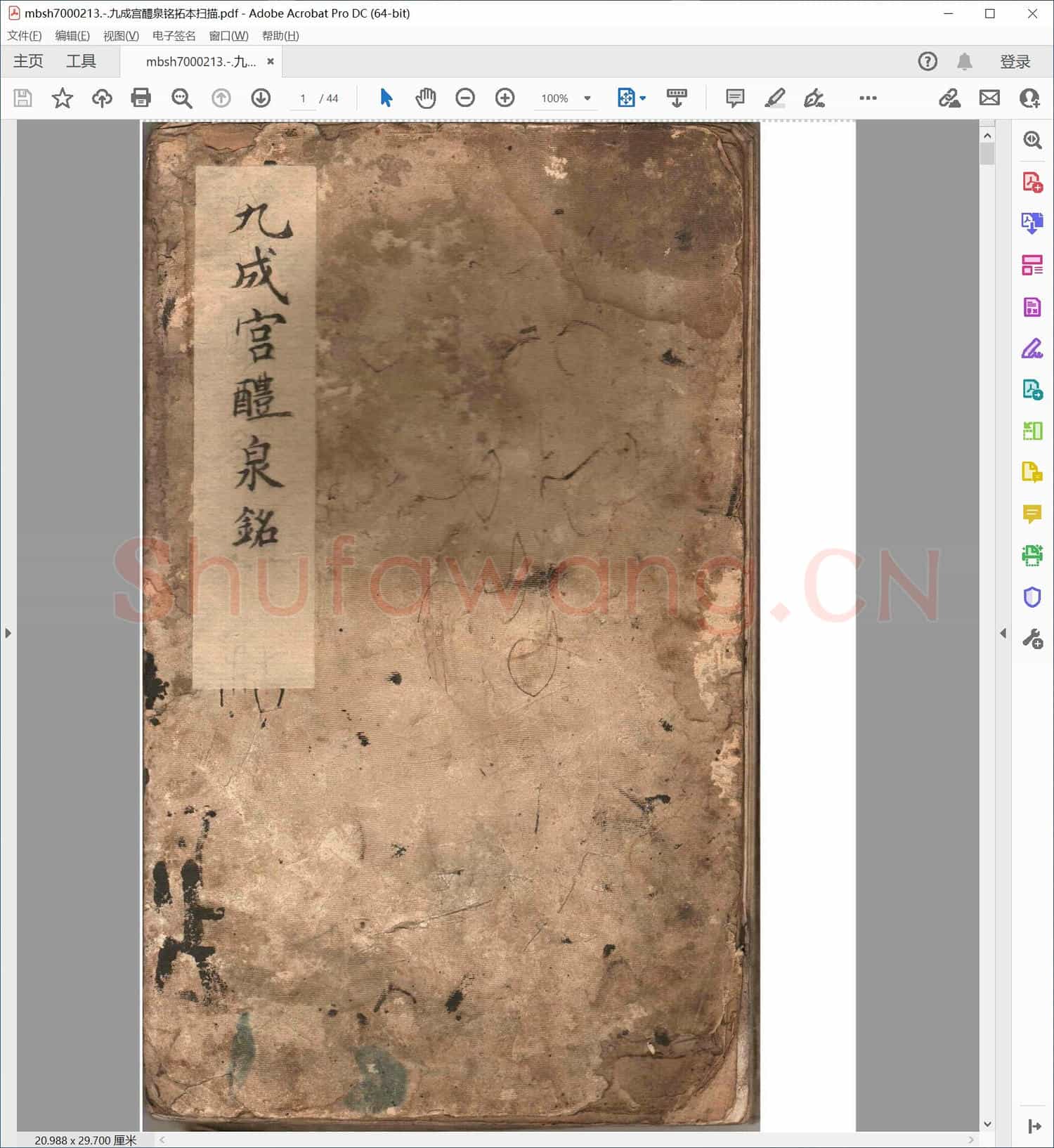The width and height of the screenshot is (1054, 1148).
Task: Switch to the 工具 tab
Action: point(81,61)
